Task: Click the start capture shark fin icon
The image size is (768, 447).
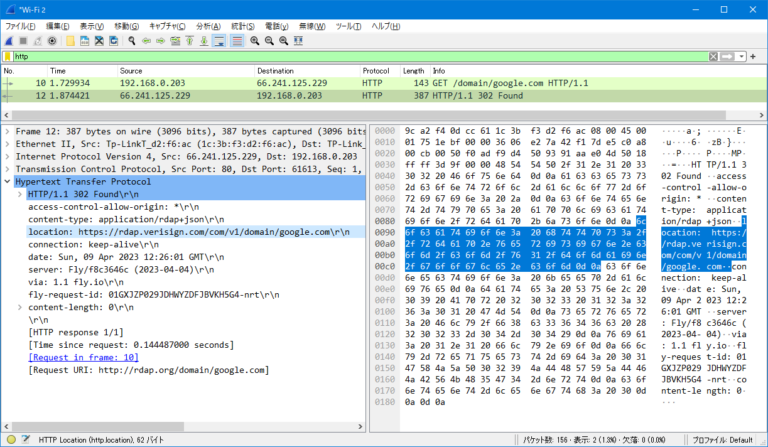Action: [9, 41]
